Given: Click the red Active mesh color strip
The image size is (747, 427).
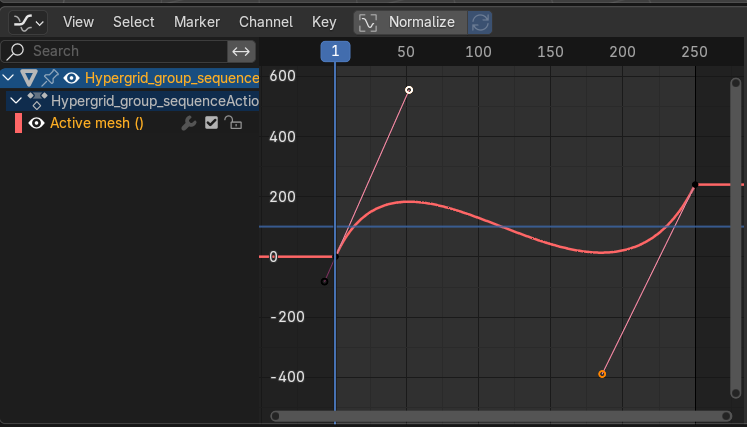Looking at the screenshot, I should point(18,124).
